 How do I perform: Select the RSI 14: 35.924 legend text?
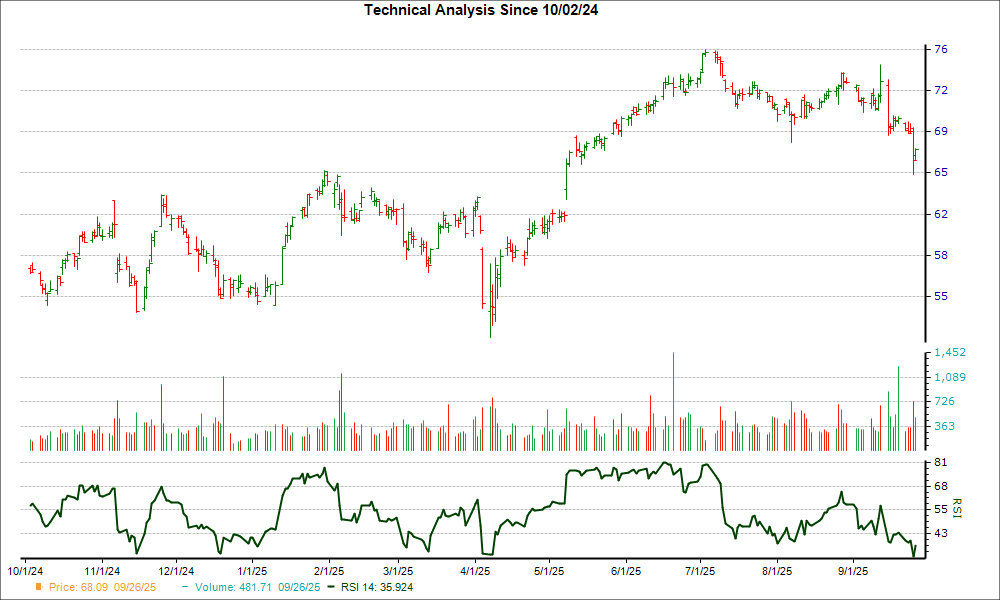coord(376,587)
